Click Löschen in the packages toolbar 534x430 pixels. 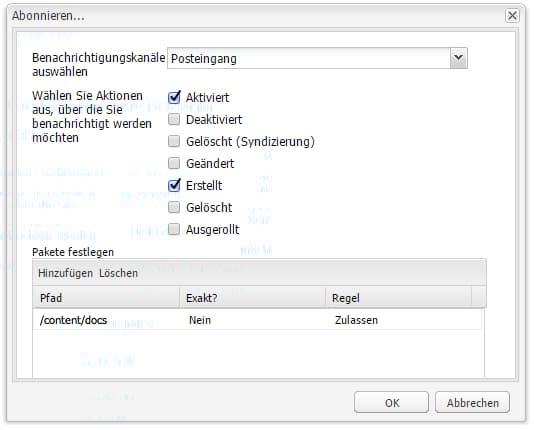[x=118, y=273]
